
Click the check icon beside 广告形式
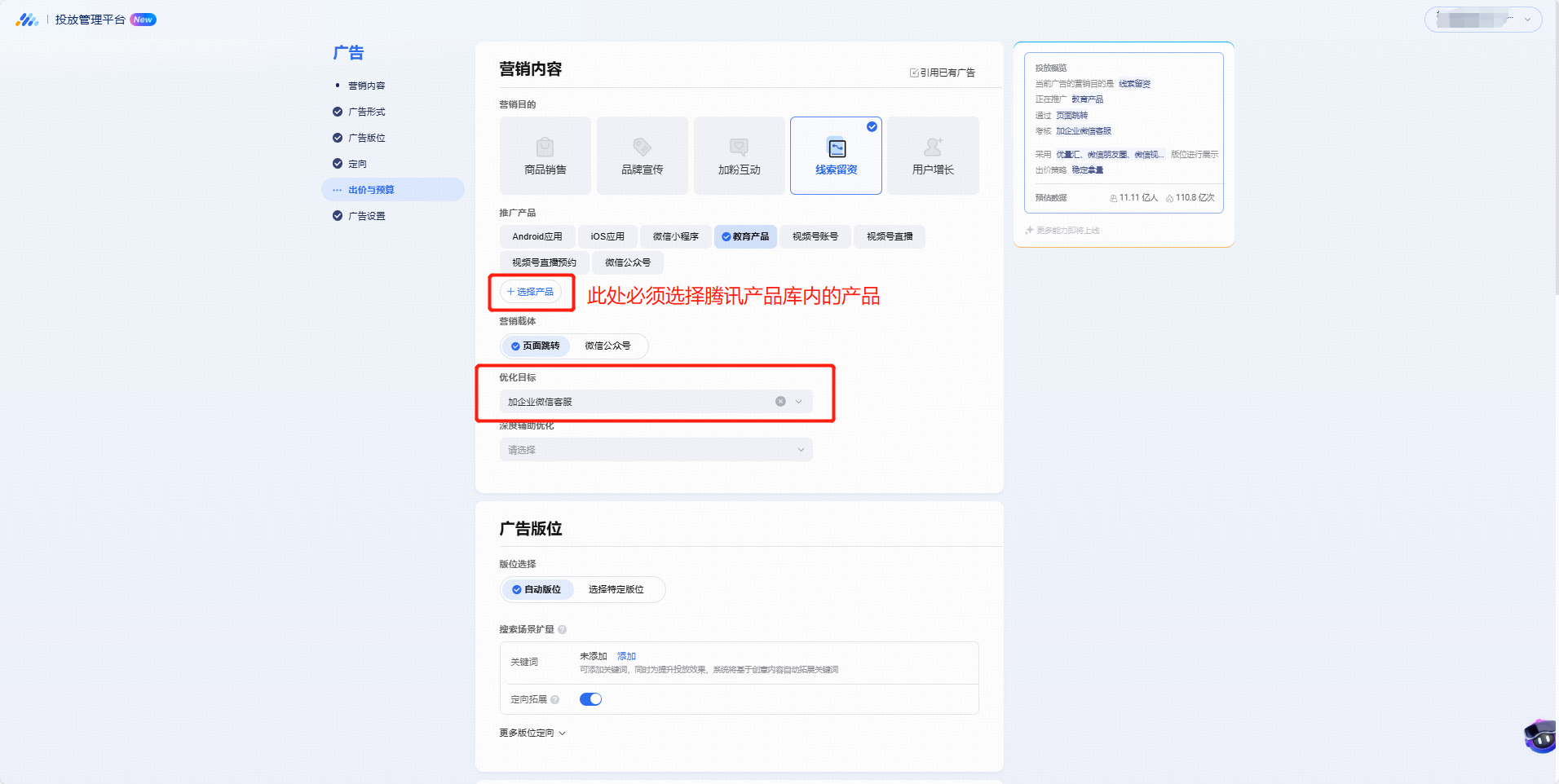tap(338, 112)
